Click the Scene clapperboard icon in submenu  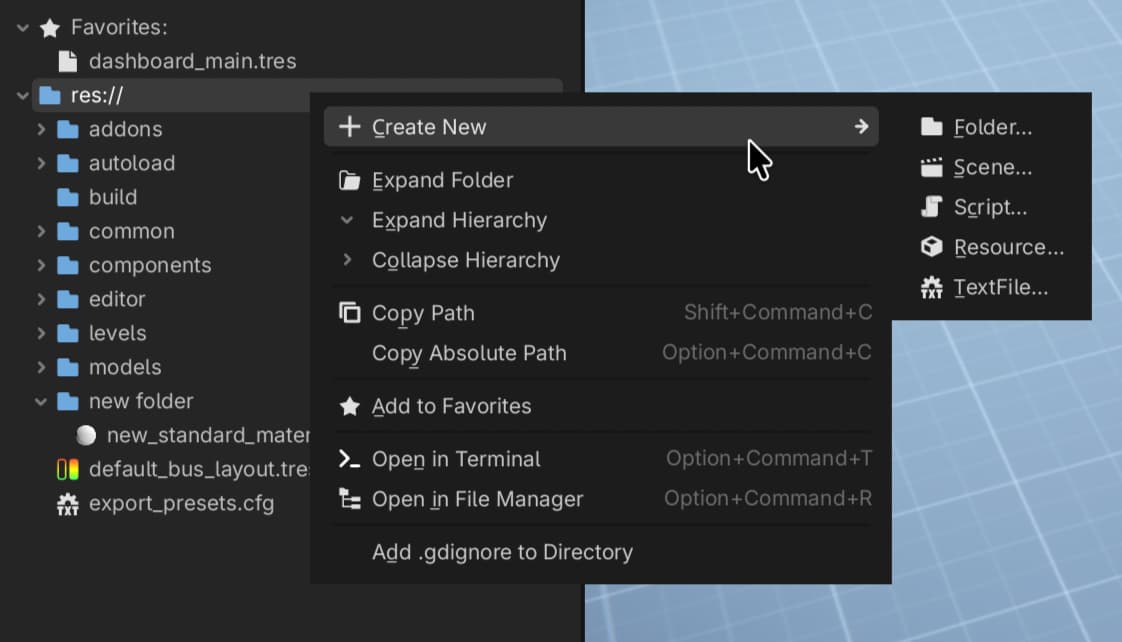(931, 168)
